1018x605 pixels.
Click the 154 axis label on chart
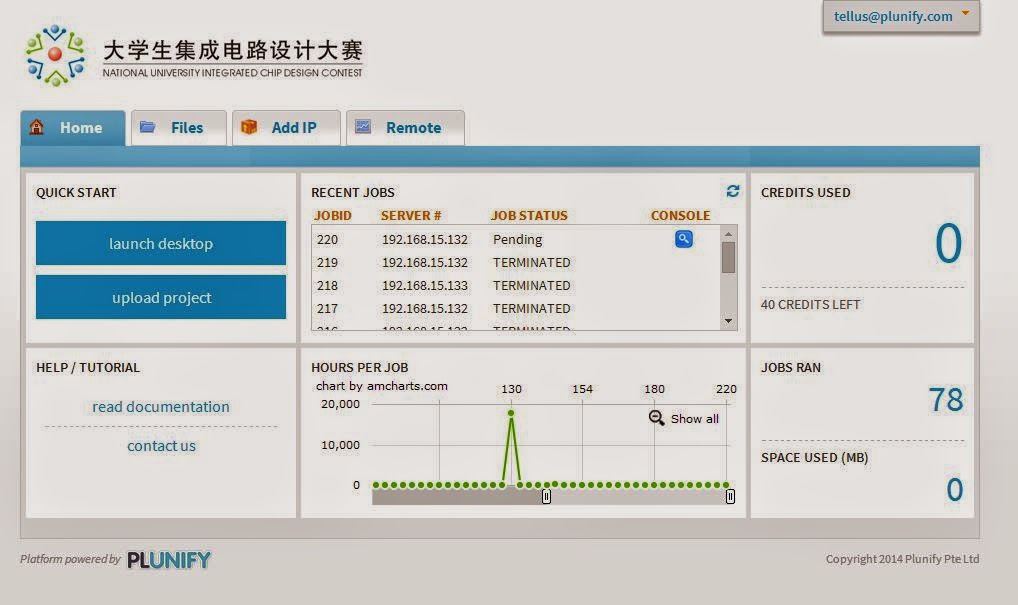(x=582, y=389)
